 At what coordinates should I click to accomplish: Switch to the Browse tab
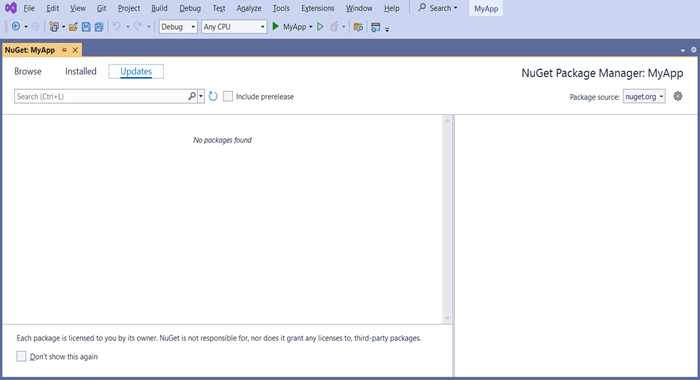point(28,71)
